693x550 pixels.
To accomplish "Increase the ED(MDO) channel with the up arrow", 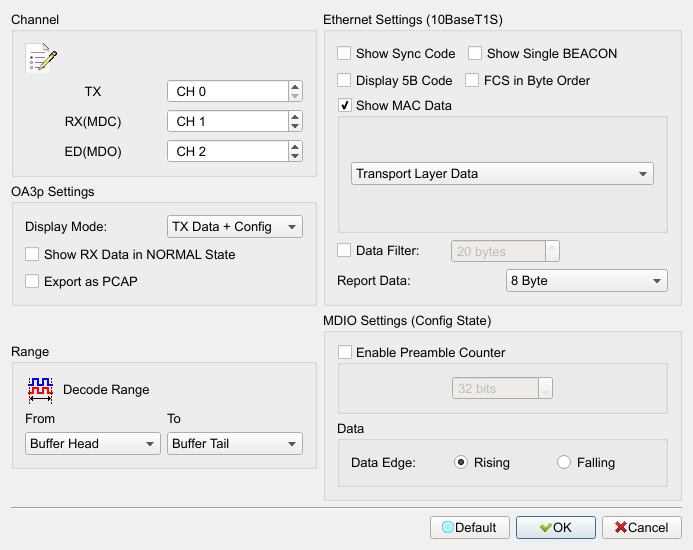I will tap(295, 146).
